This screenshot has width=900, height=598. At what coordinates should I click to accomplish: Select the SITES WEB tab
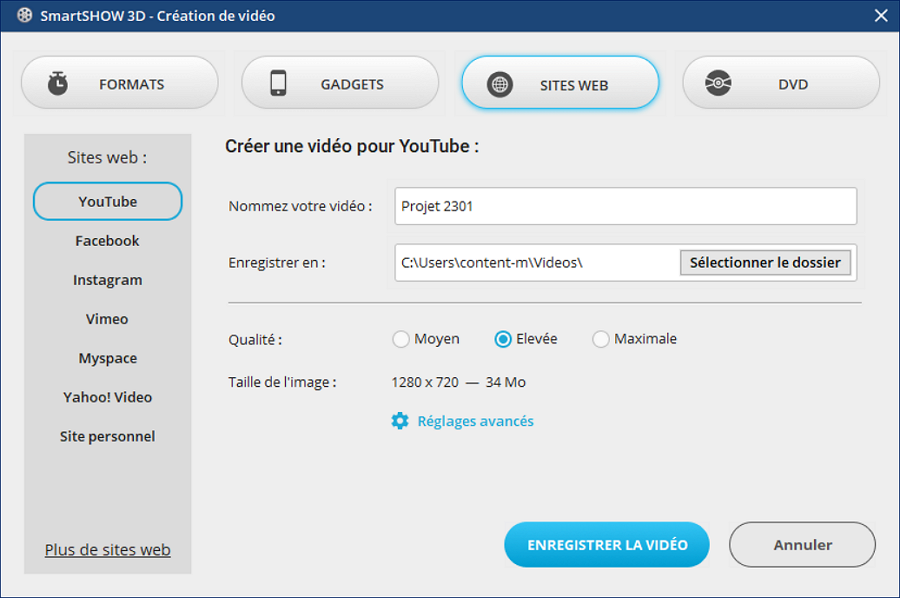(560, 83)
